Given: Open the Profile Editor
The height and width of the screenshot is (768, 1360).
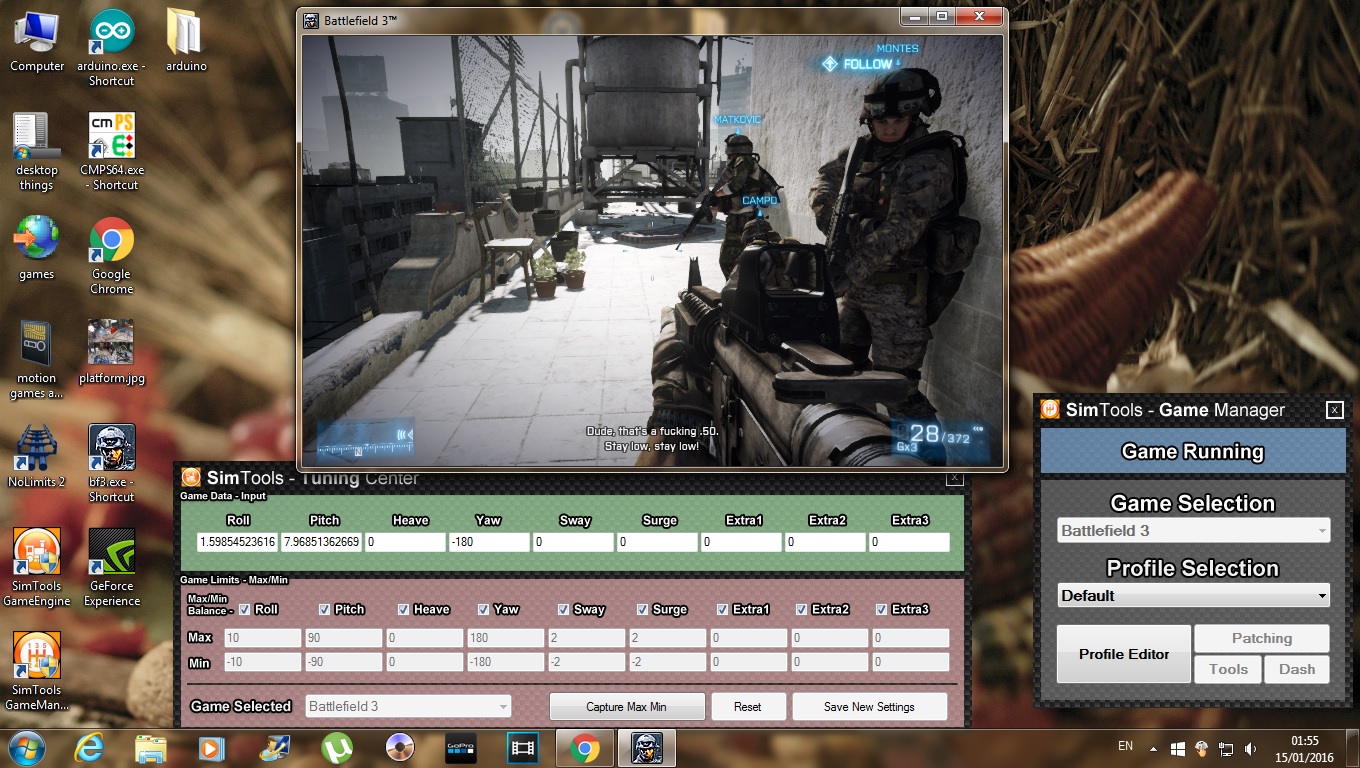Looking at the screenshot, I should 1124,654.
